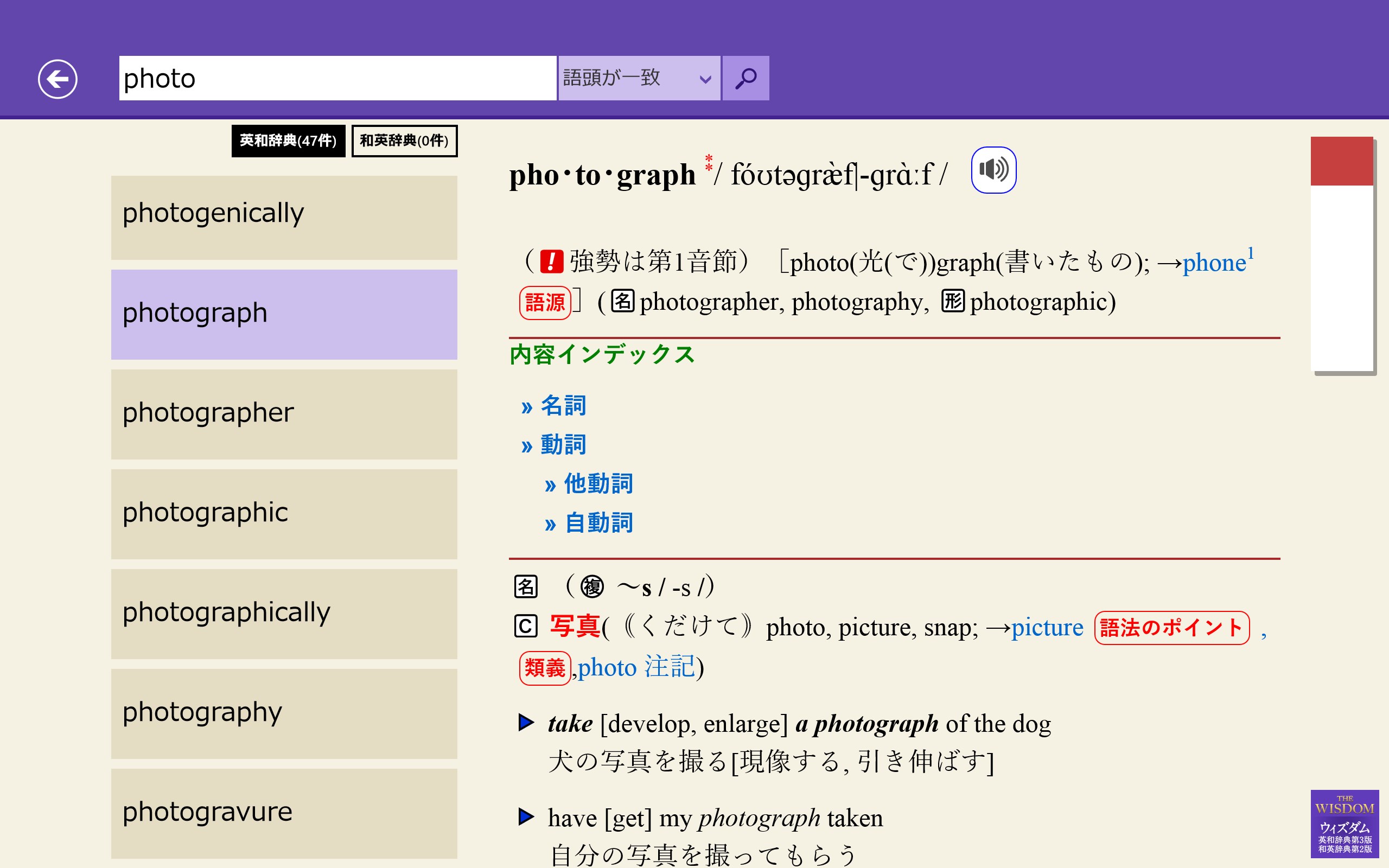Select photographer in the word list
1389x868 pixels.
tap(284, 413)
